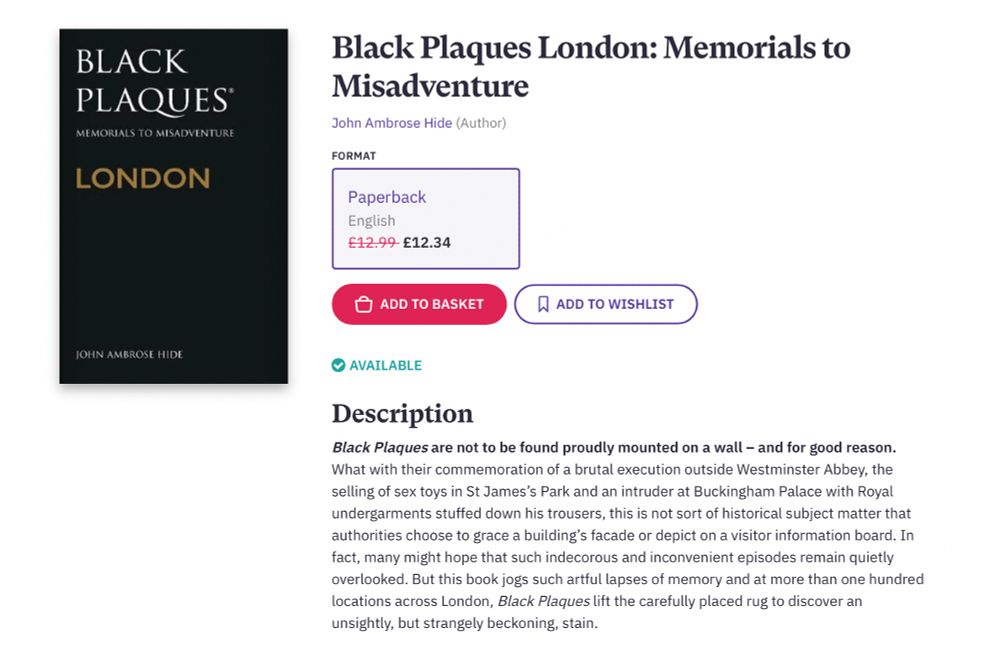Click the discounted price £12.34
Image resolution: width=1000 pixels, height=655 pixels.
(x=424, y=242)
